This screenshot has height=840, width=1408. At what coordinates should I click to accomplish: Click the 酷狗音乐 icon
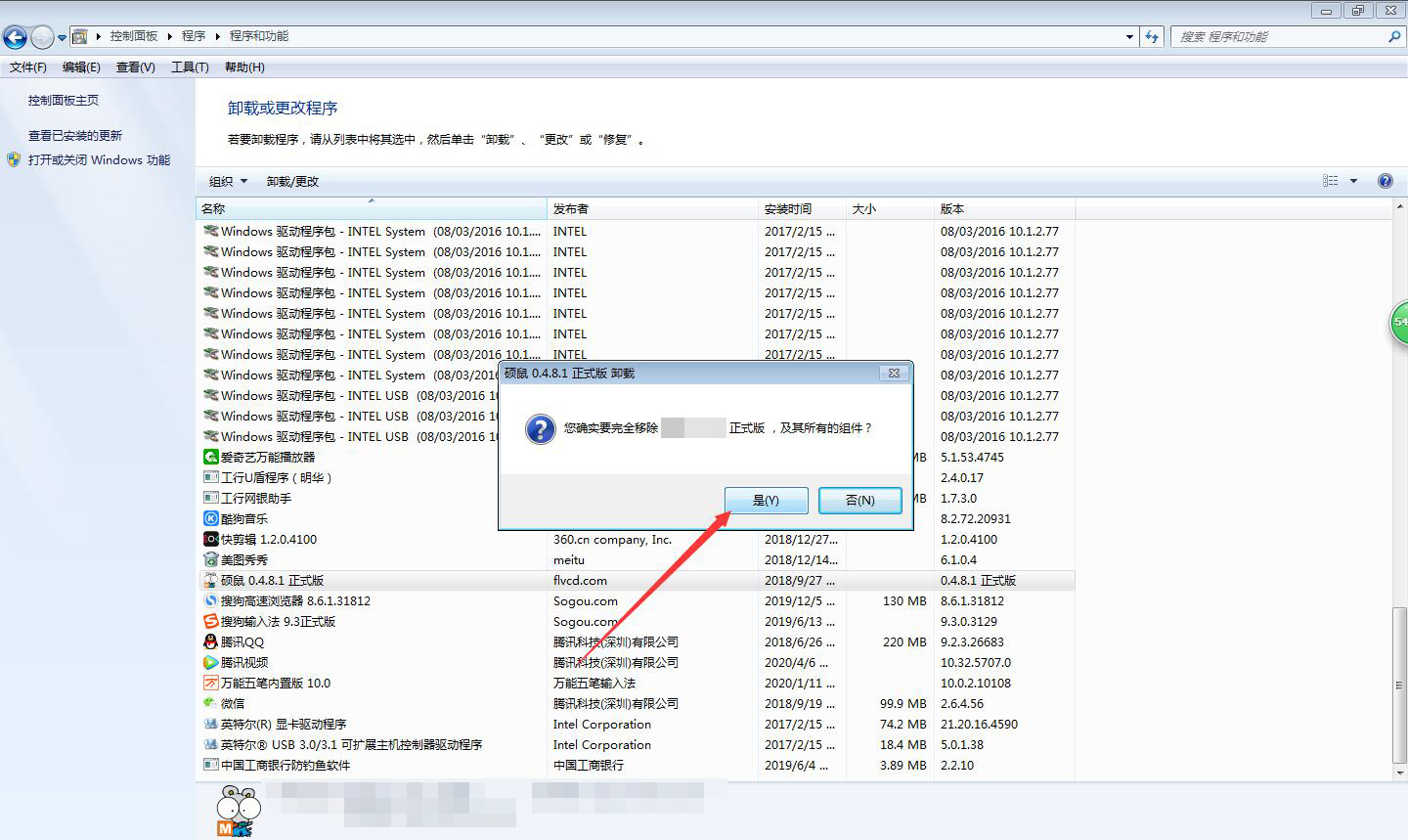210,519
